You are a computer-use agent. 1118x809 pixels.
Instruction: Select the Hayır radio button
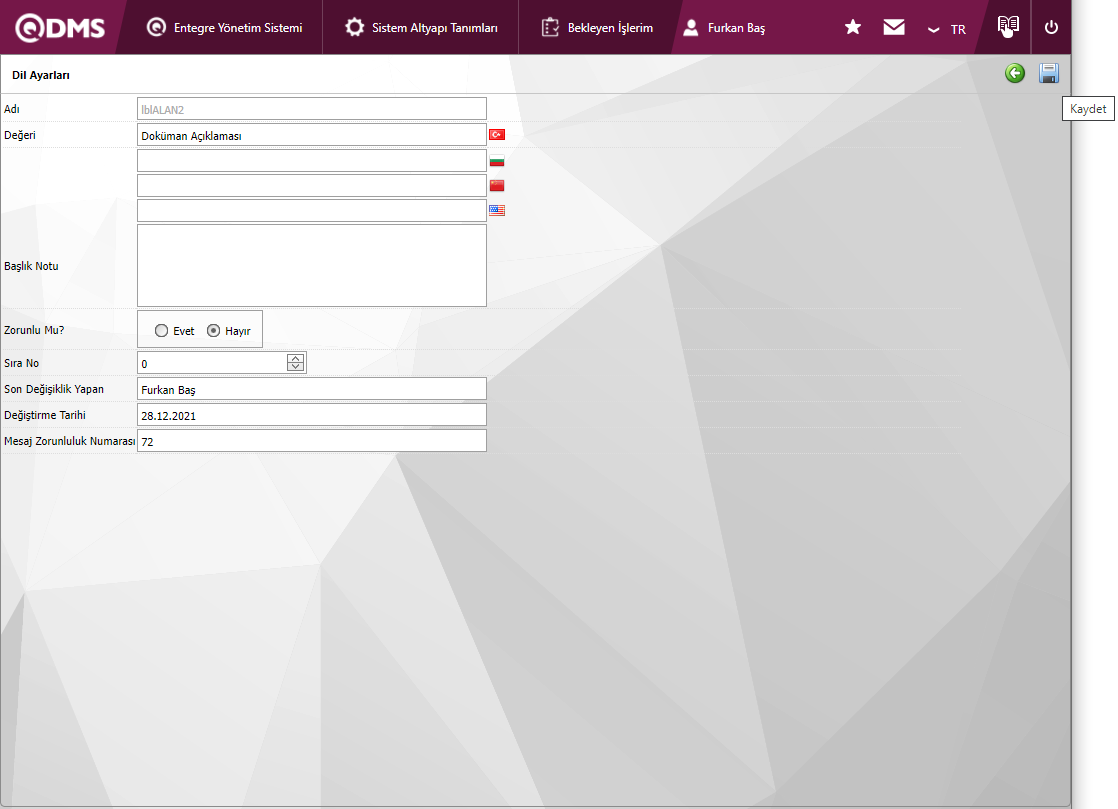213,331
